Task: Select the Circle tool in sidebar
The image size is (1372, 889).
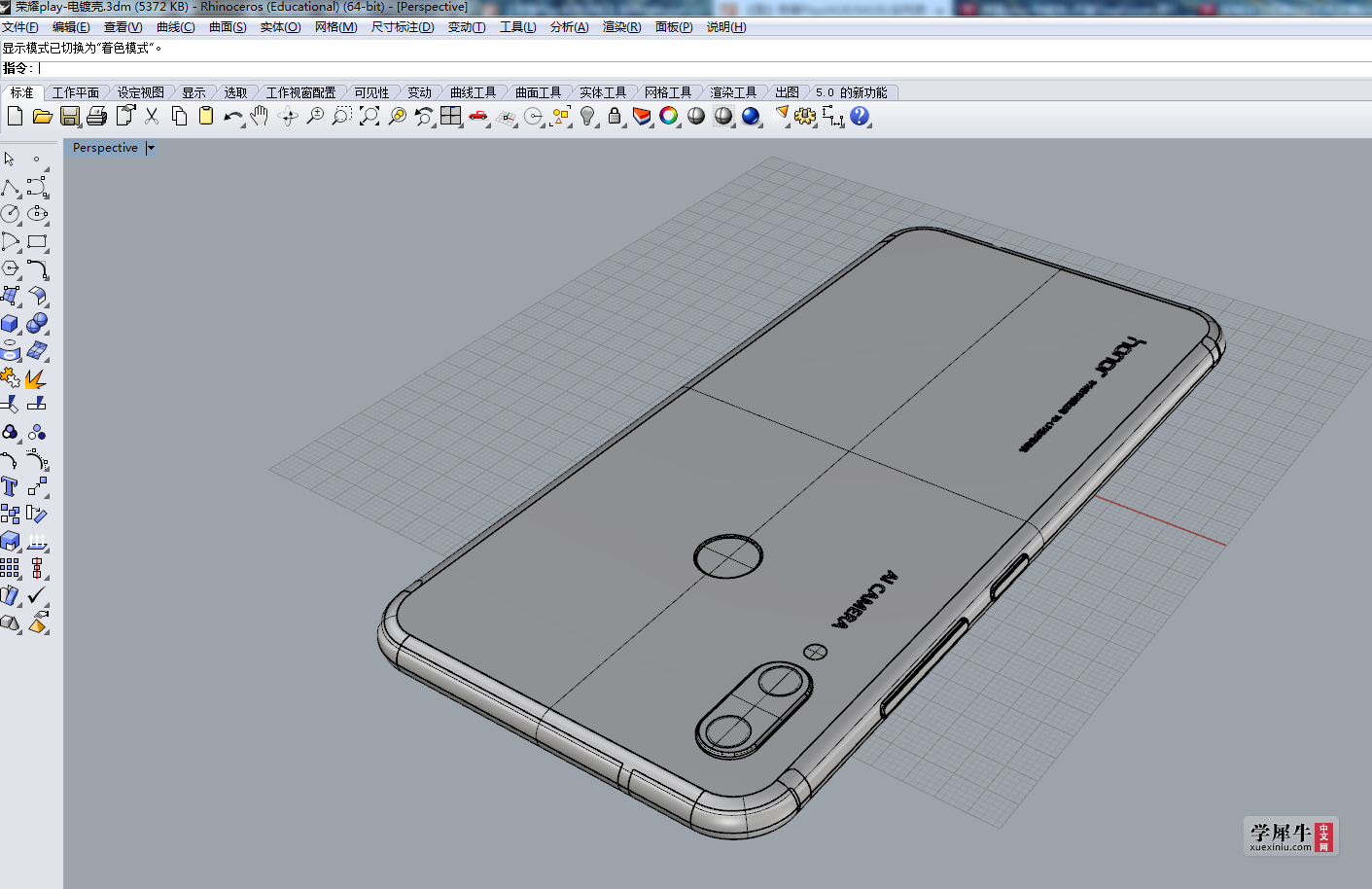Action: (10, 214)
